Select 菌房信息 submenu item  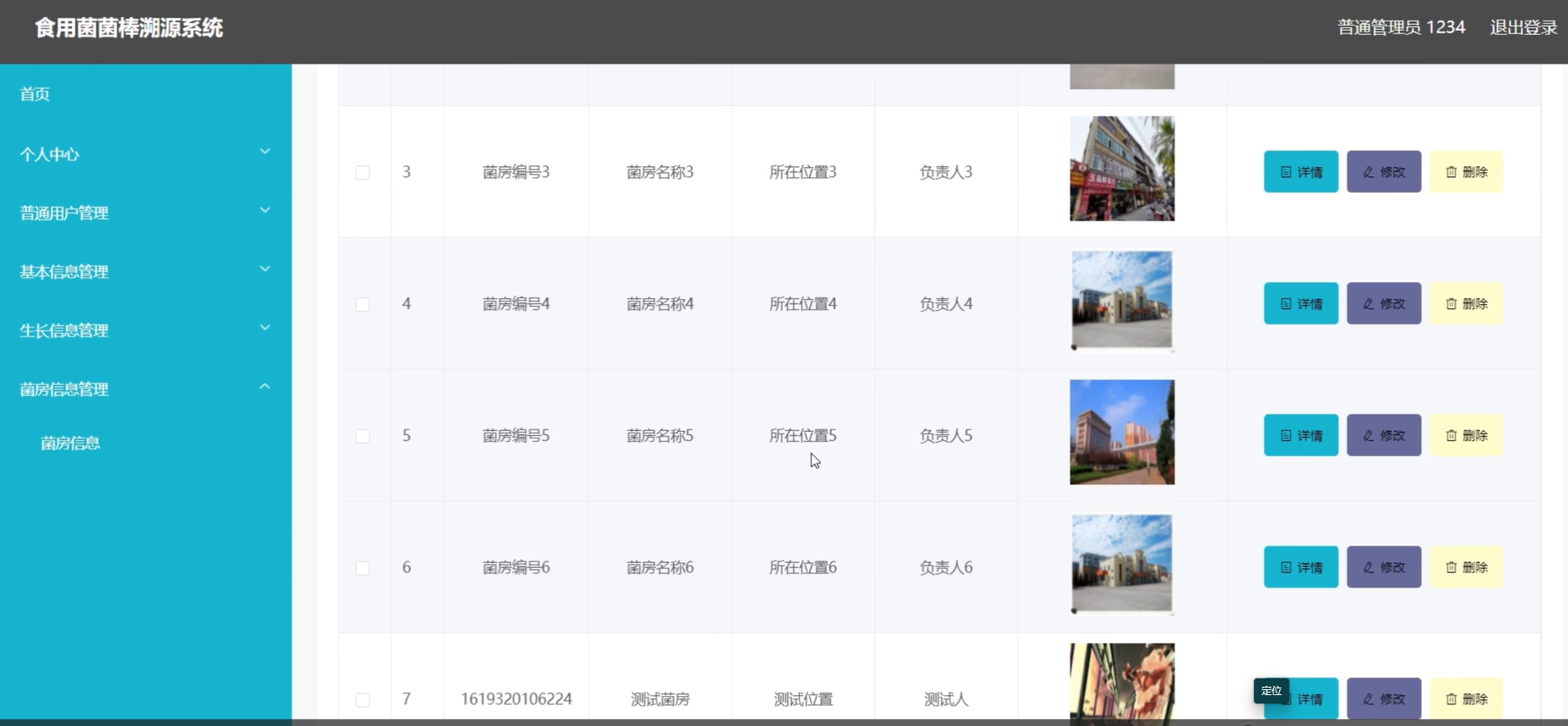[70, 443]
